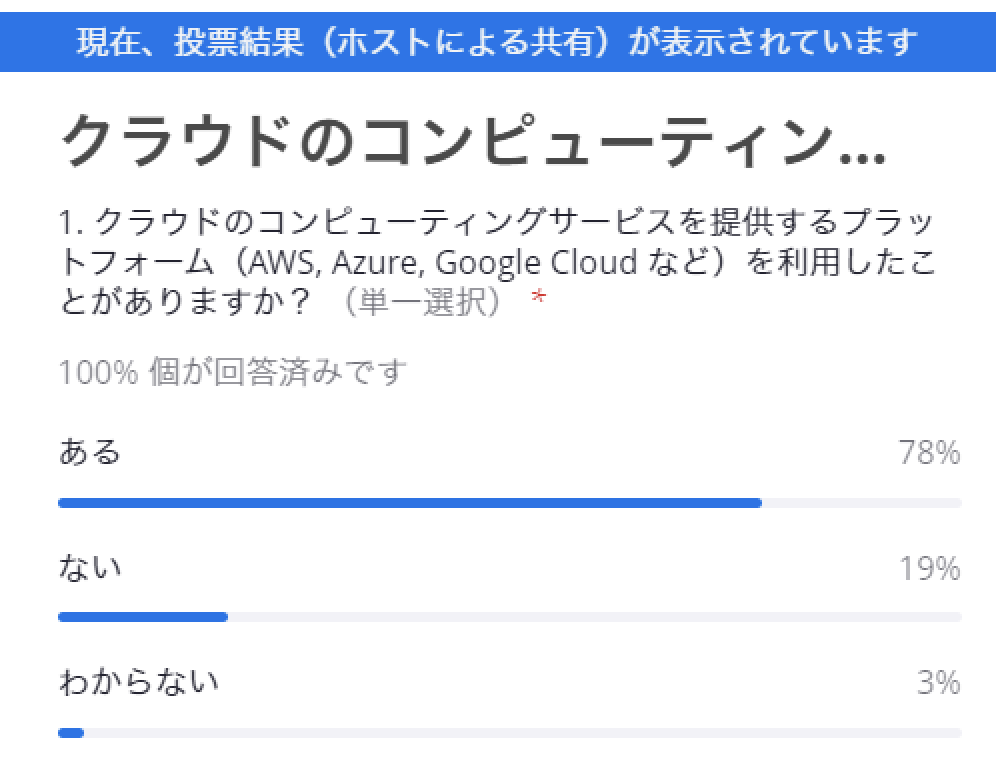Click the red required asterisk
Viewport: 996px width, 762px height.
[x=539, y=296]
